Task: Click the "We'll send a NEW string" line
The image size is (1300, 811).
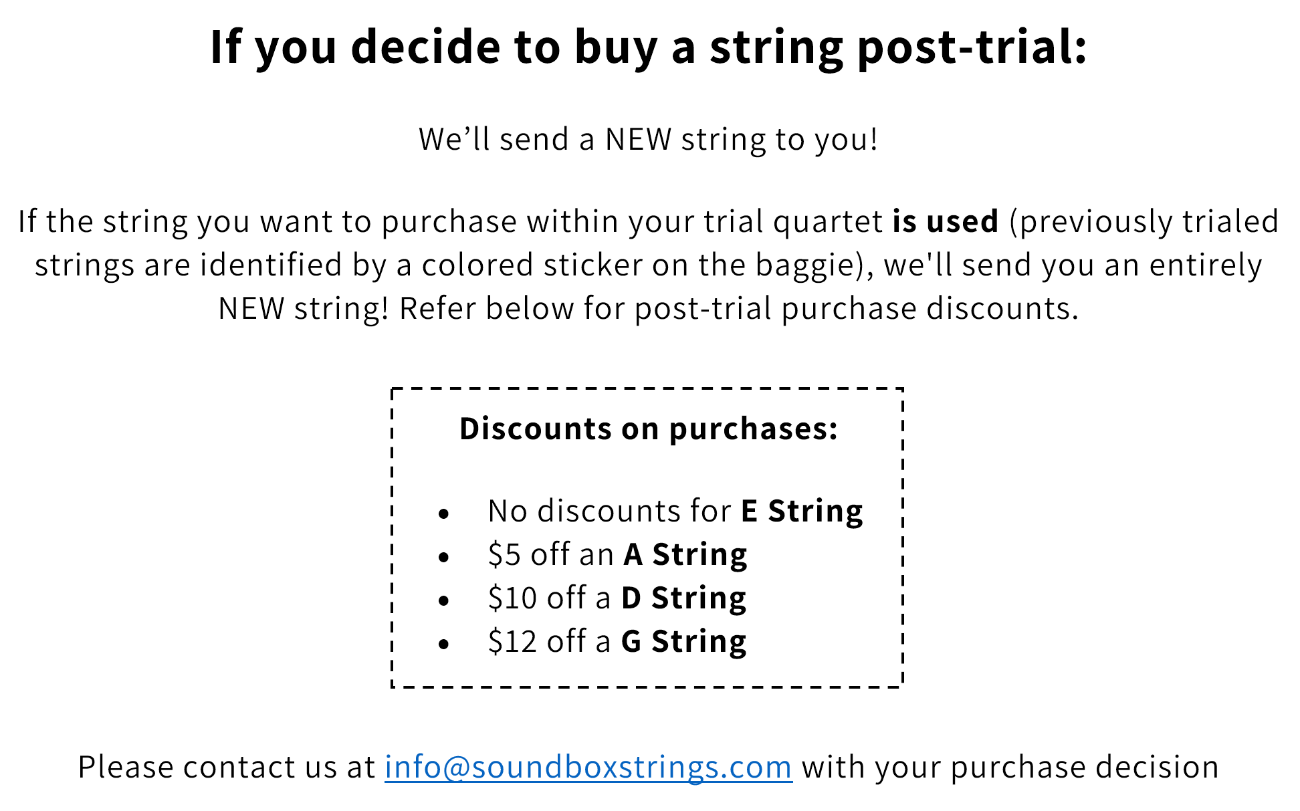Action: tap(648, 138)
